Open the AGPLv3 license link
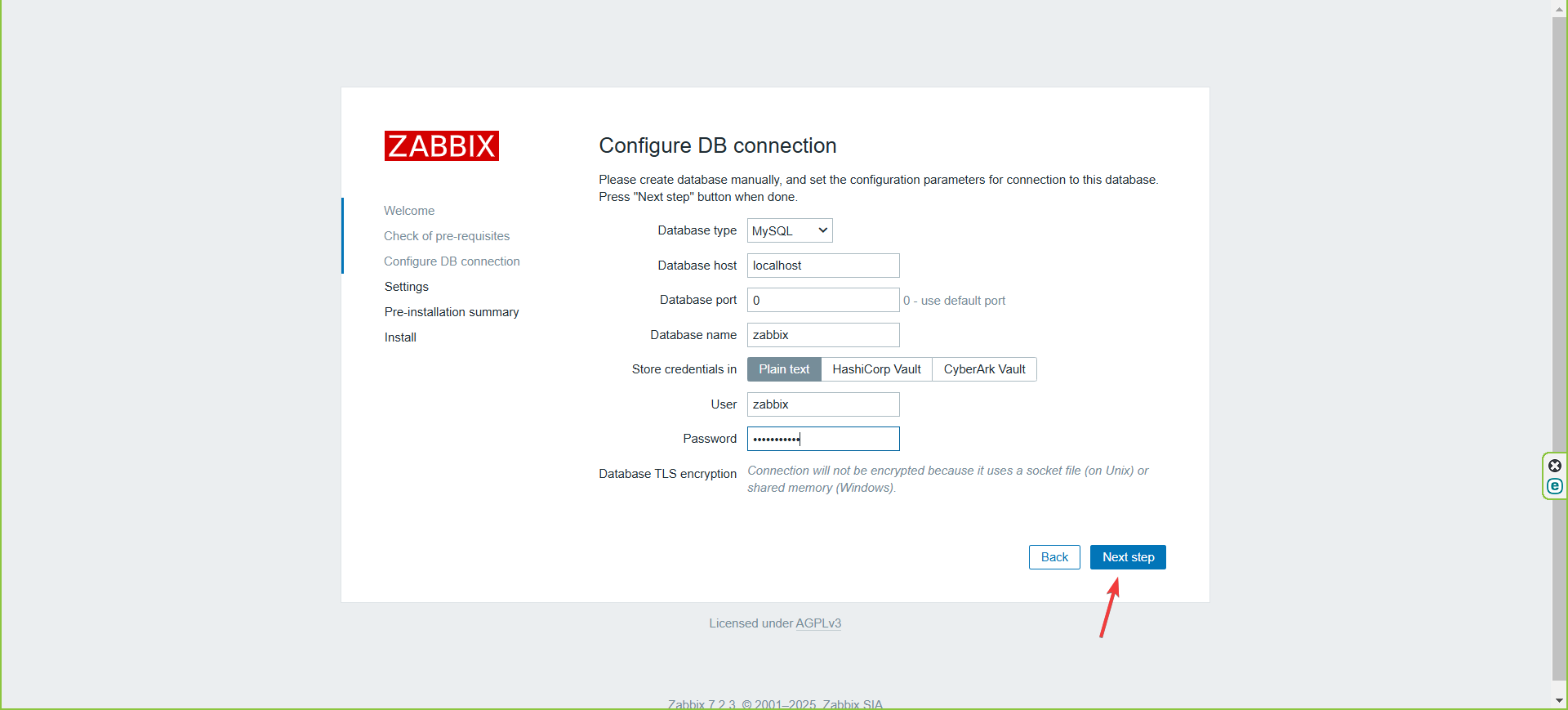 [818, 623]
